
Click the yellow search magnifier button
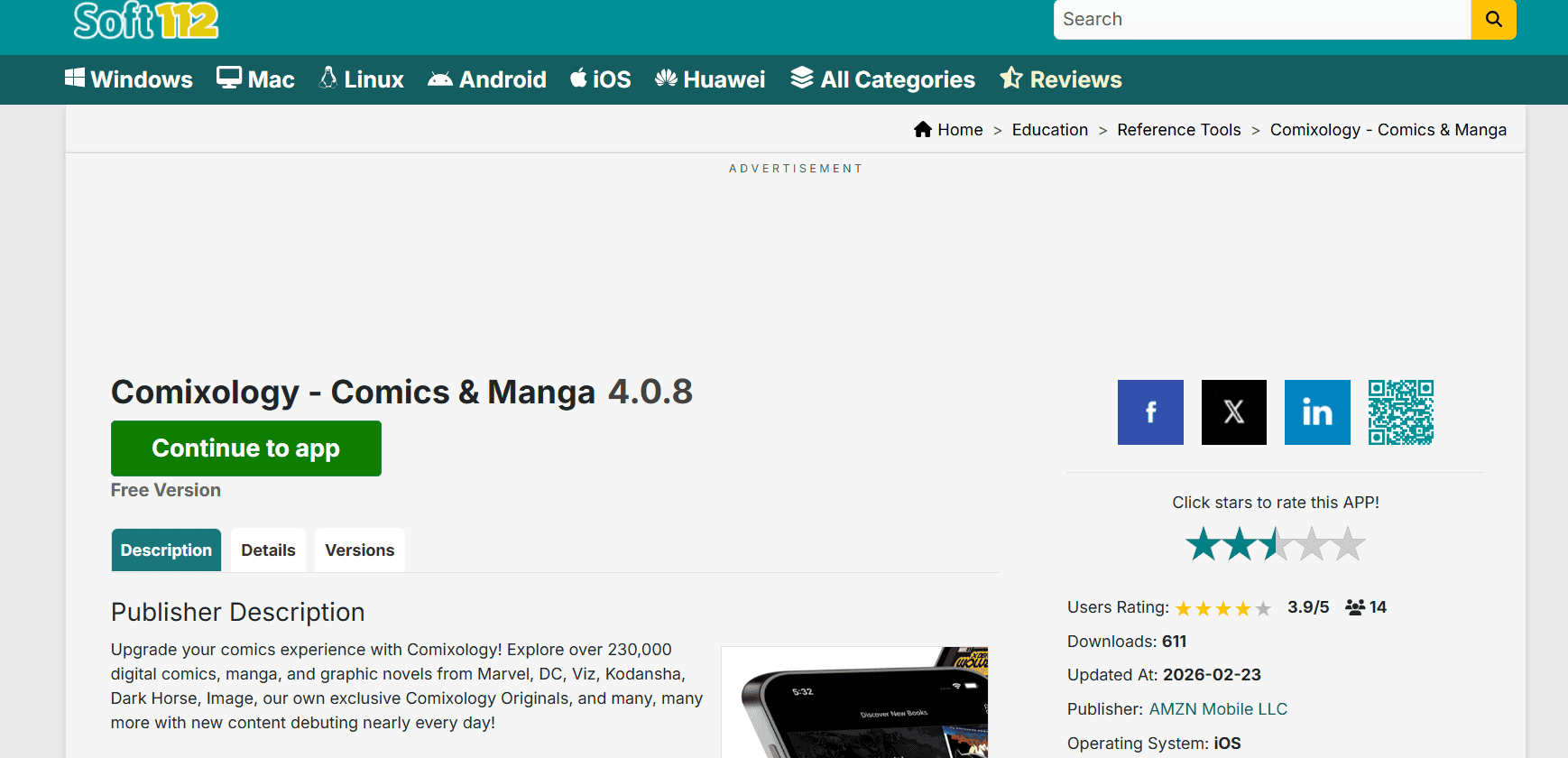pos(1493,19)
